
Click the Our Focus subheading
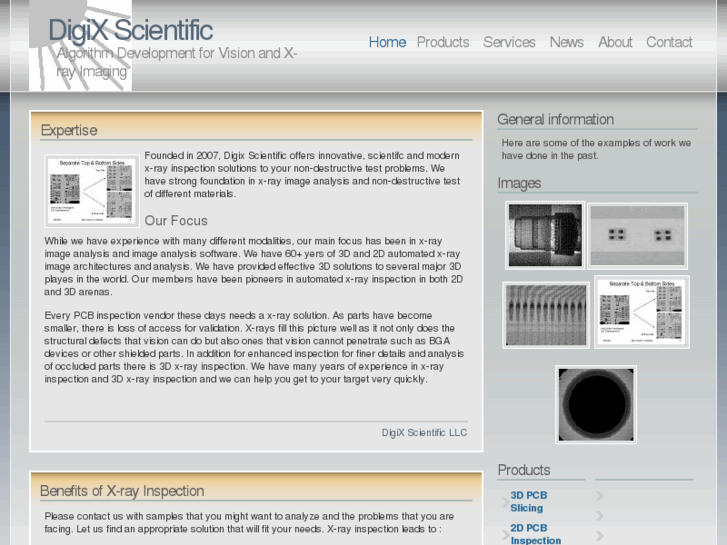click(x=176, y=220)
